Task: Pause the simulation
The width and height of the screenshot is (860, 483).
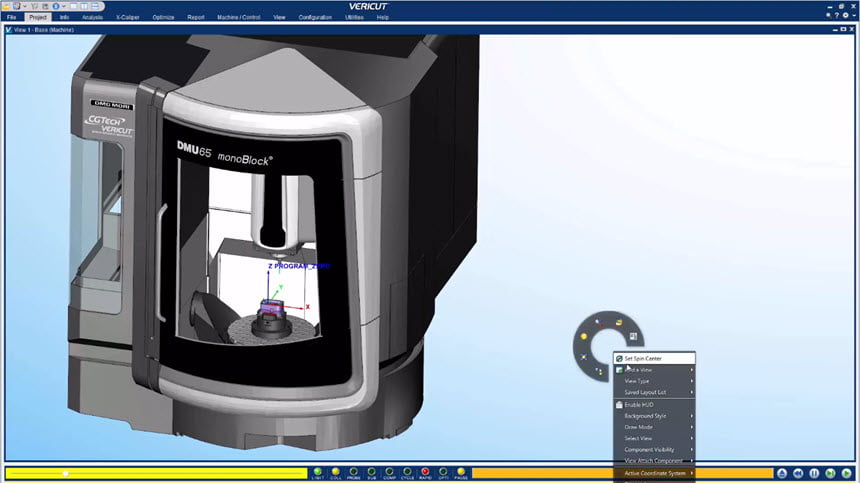Action: coord(814,473)
